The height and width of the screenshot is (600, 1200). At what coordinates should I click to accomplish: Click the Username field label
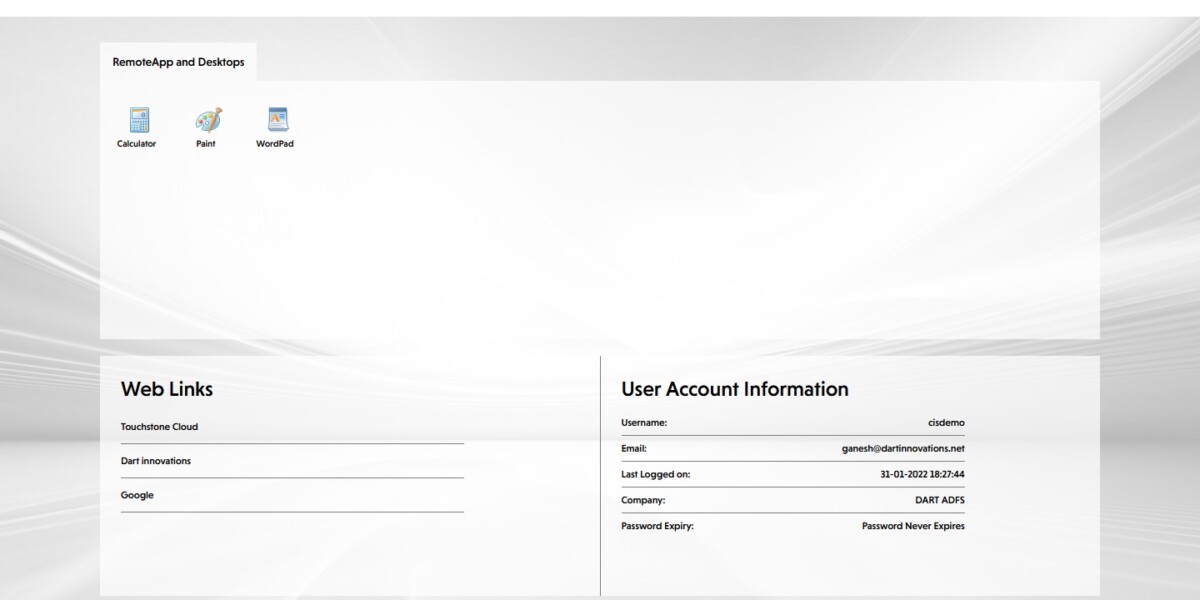click(644, 423)
